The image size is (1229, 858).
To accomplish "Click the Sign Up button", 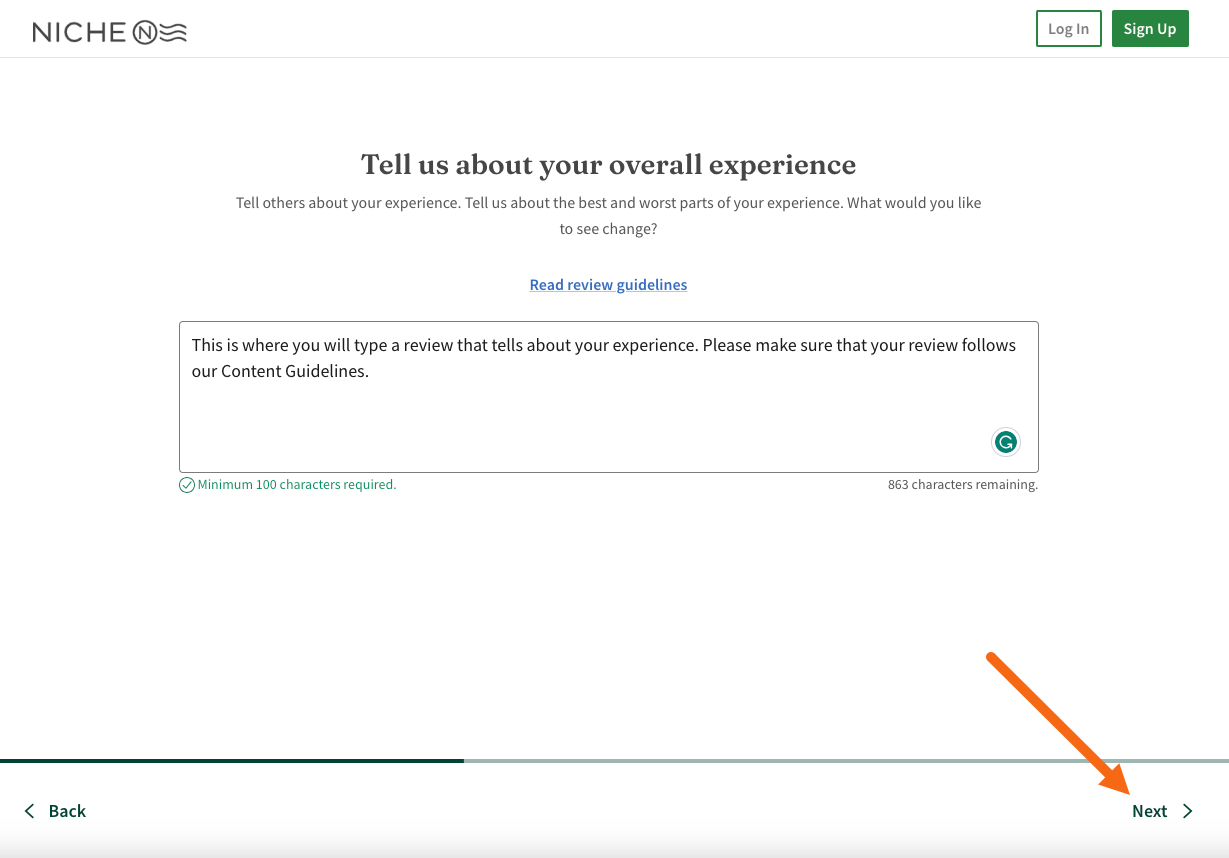I will pyautogui.click(x=1150, y=29).
